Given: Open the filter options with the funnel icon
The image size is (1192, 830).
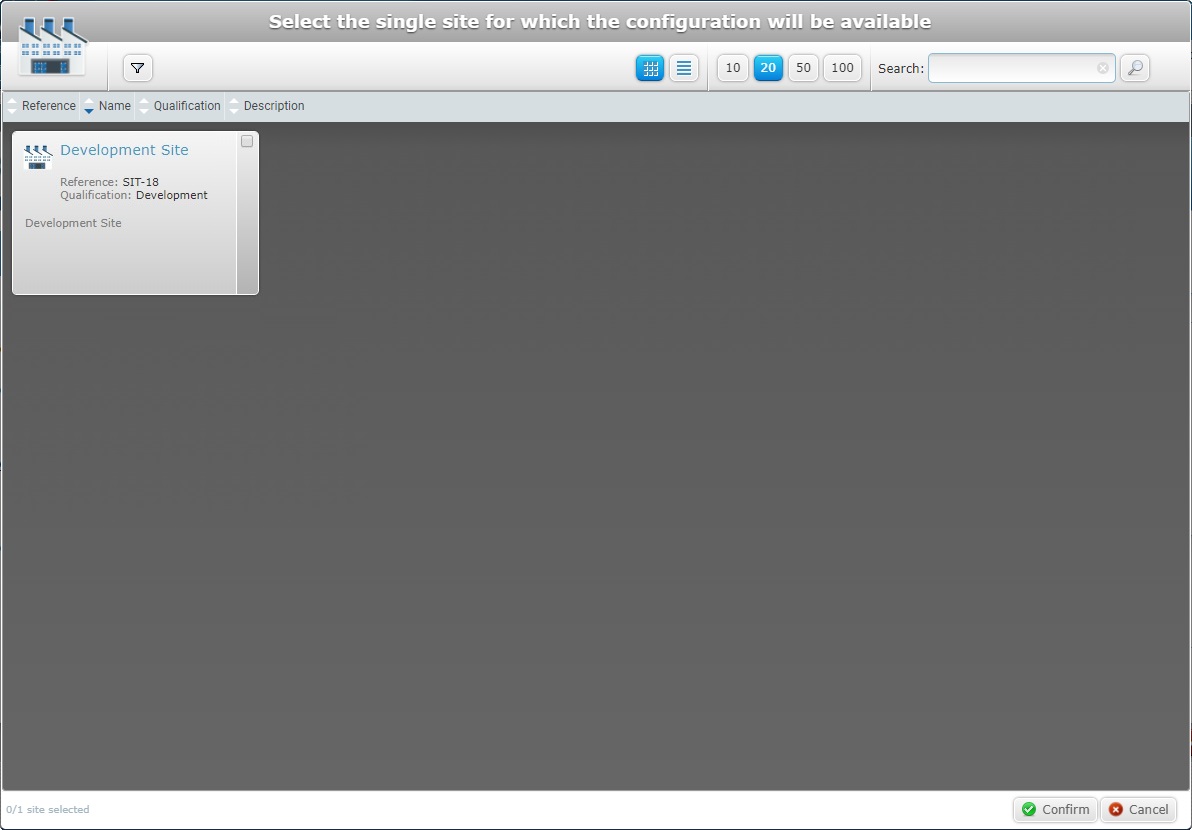Looking at the screenshot, I should point(137,68).
